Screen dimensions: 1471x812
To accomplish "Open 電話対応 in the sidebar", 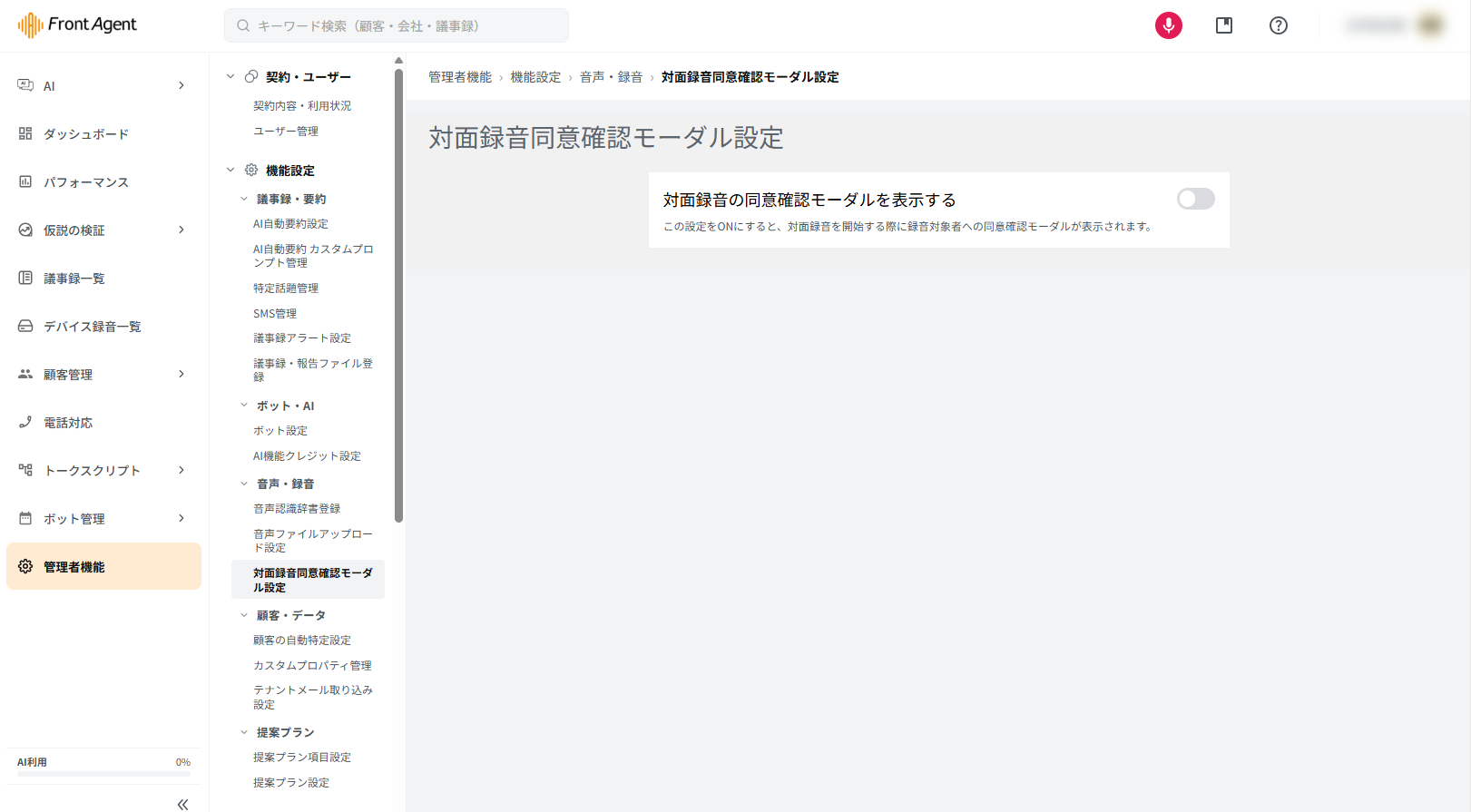I will (x=103, y=422).
